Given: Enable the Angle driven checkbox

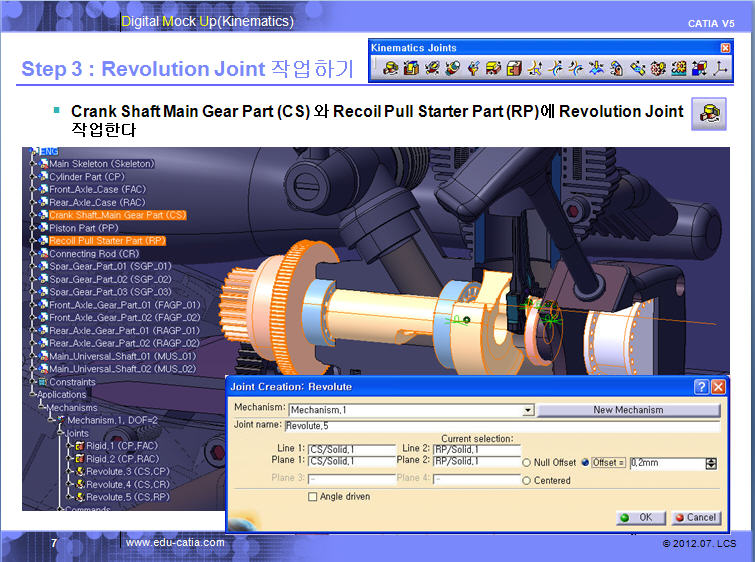Looking at the screenshot, I should coord(313,496).
